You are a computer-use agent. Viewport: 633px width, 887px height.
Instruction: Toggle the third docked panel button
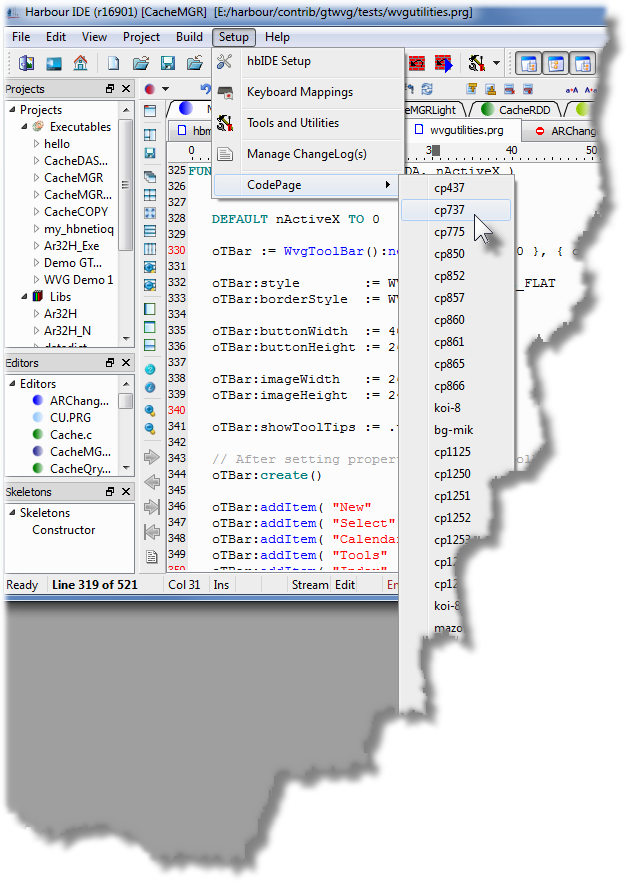tap(582, 63)
